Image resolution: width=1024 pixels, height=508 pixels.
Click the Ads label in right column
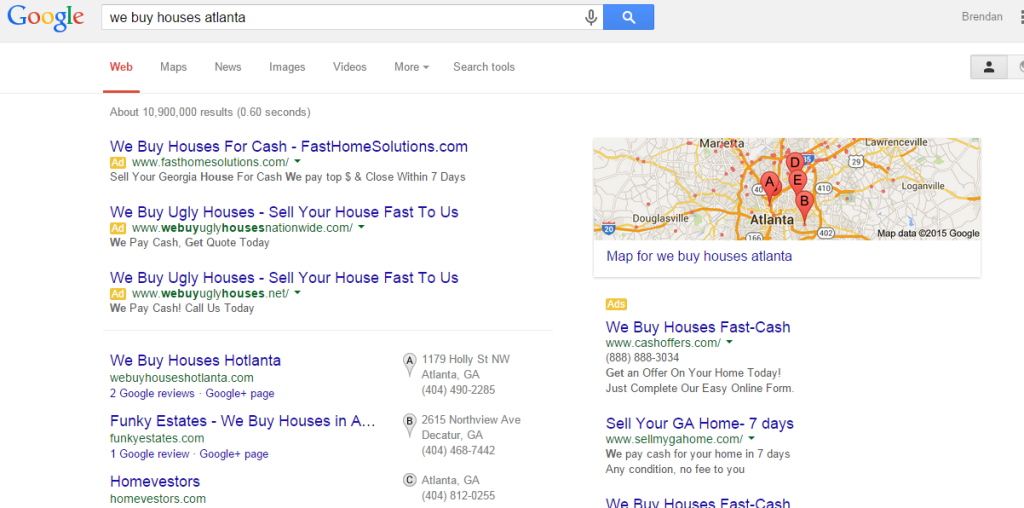[616, 304]
